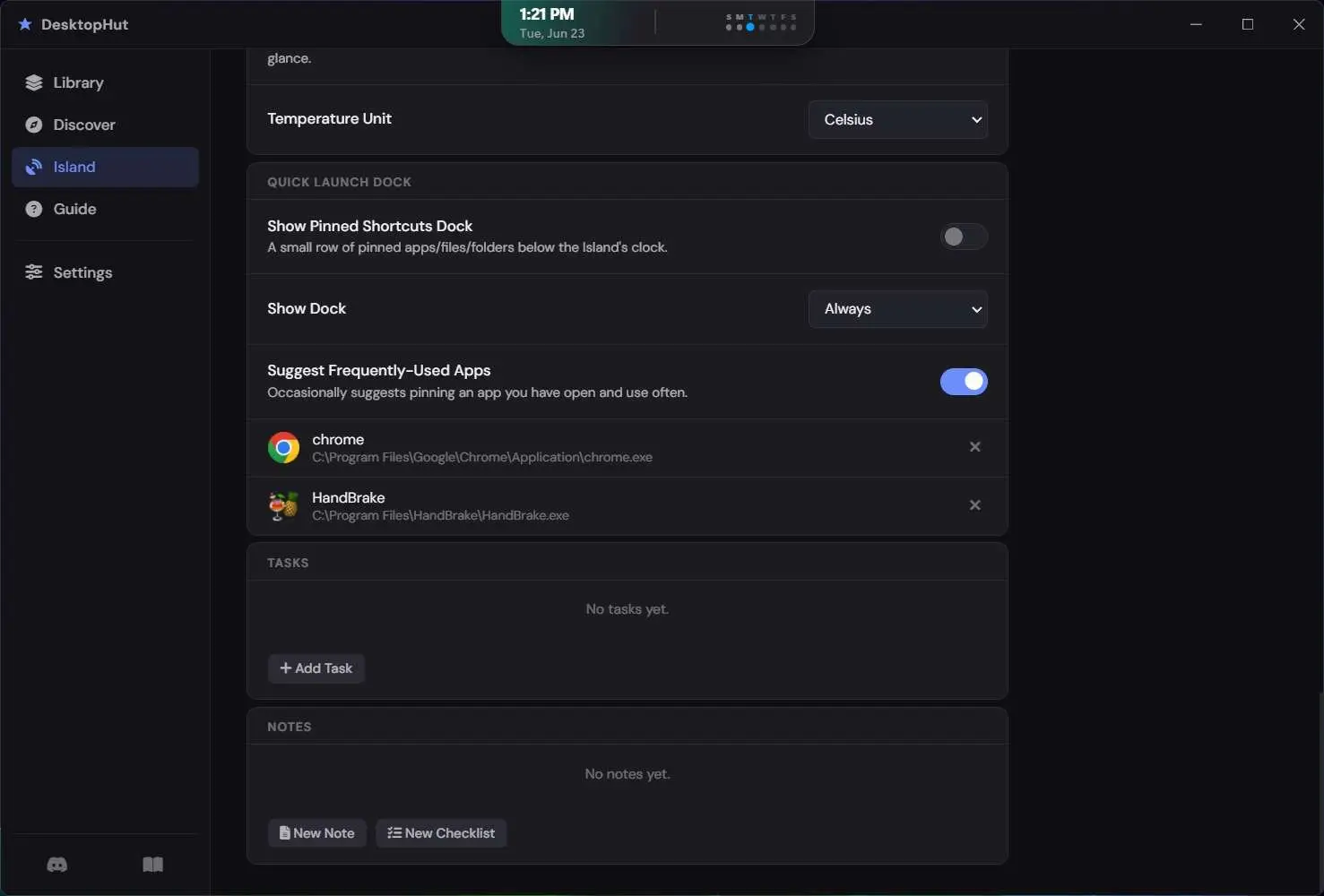
Task: Click the "No notes yet." text
Action: 627,774
